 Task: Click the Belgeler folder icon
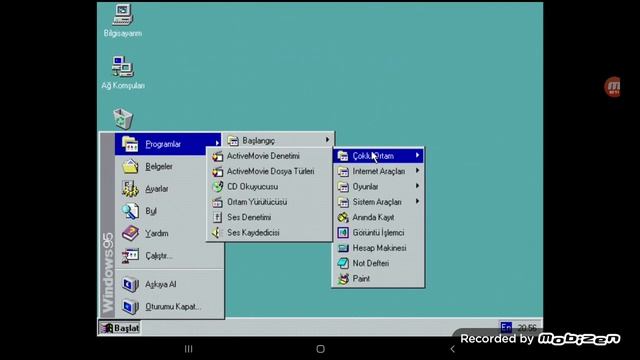pyautogui.click(x=130, y=166)
